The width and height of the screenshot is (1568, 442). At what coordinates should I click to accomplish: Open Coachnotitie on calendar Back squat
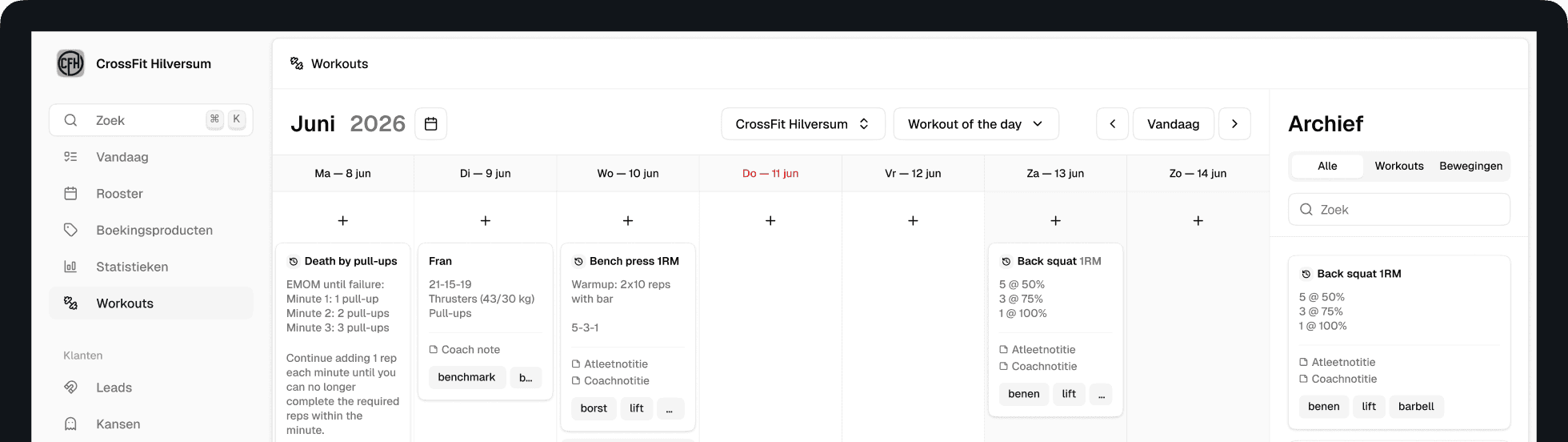[x=1038, y=367]
